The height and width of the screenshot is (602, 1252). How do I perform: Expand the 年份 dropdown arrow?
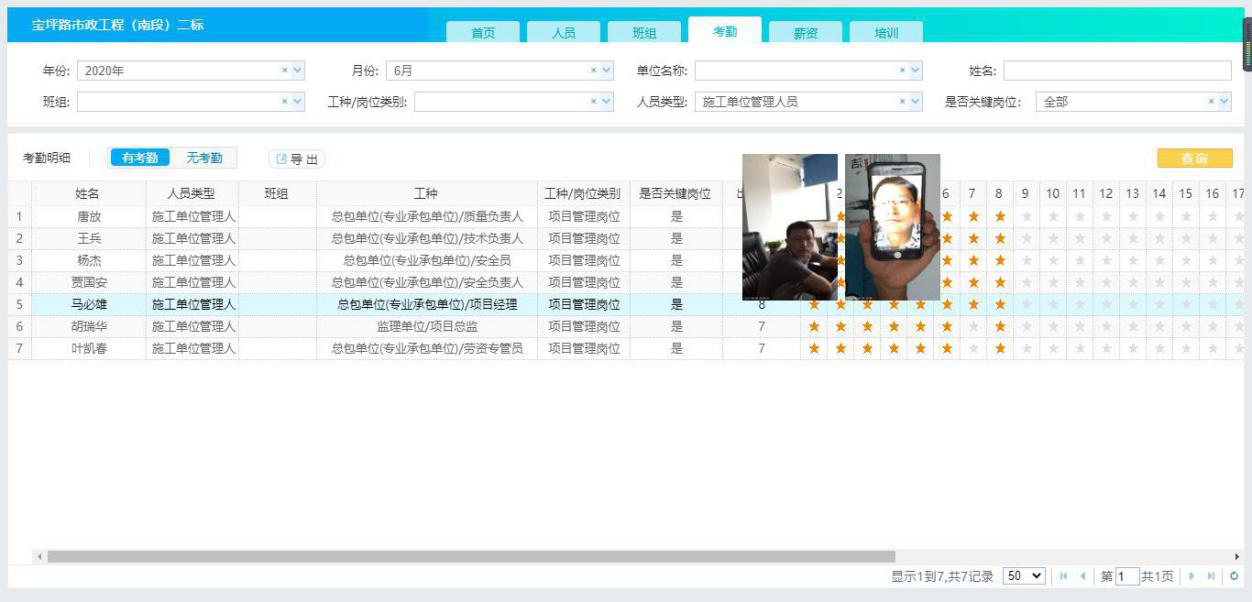(297, 71)
